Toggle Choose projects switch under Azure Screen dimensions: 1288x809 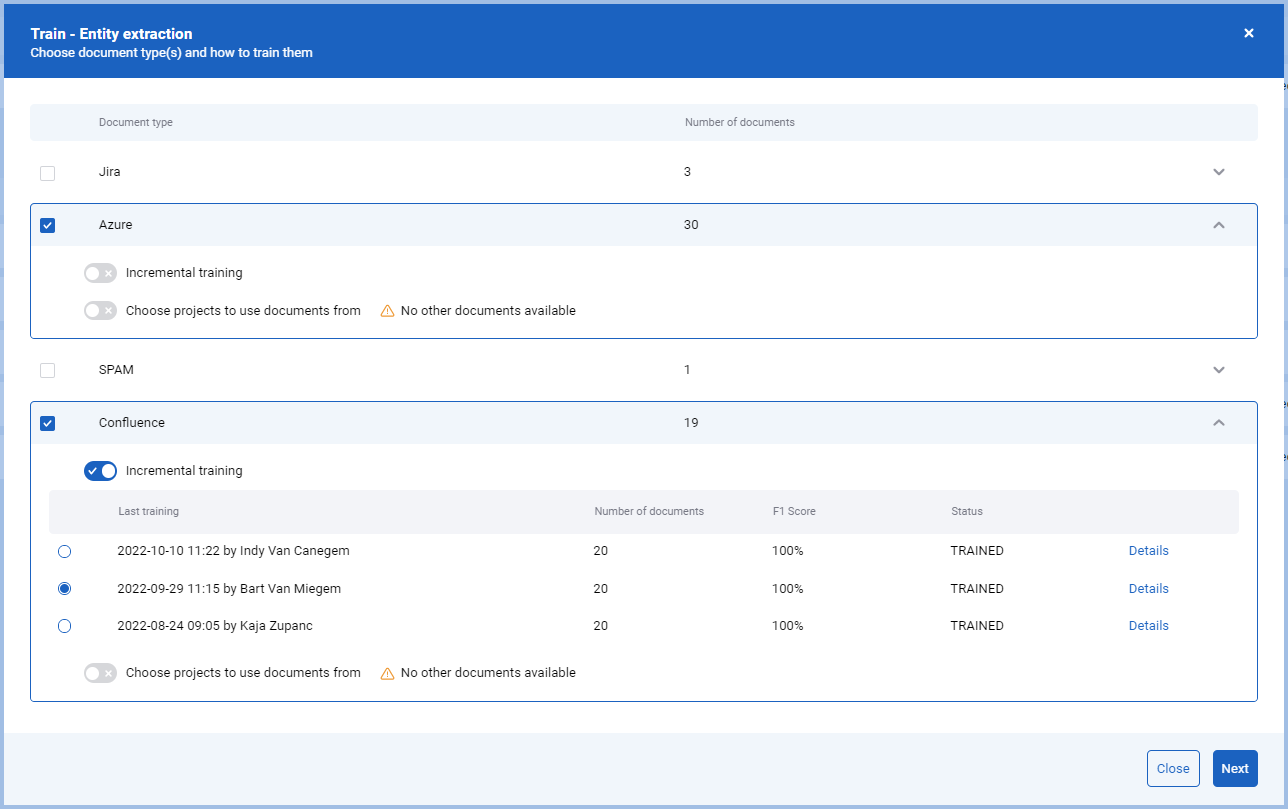pyautogui.click(x=100, y=311)
